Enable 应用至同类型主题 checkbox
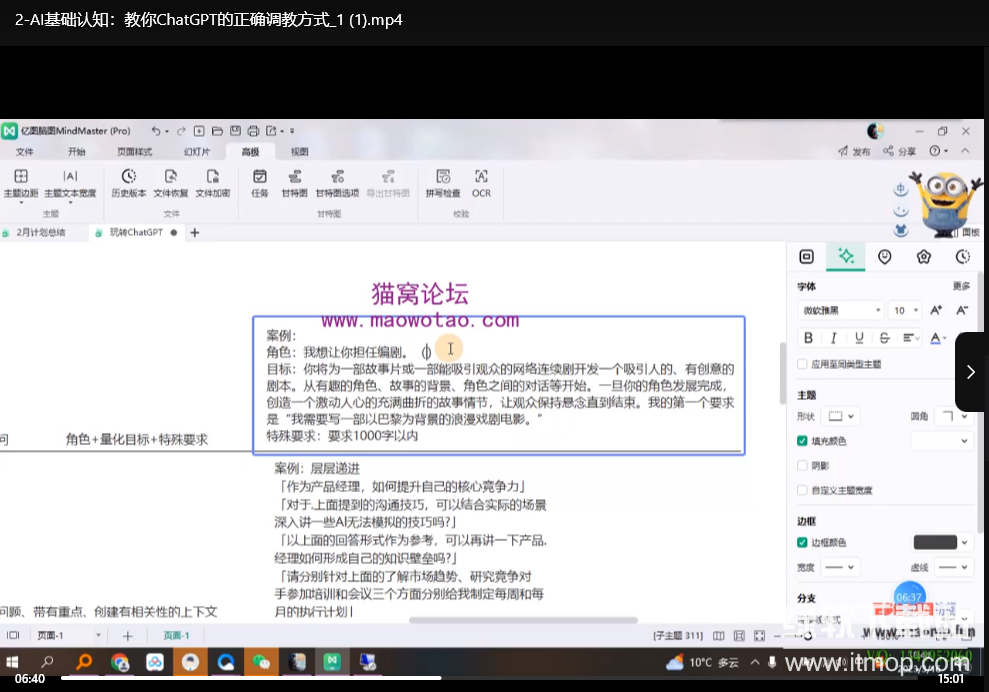This screenshot has height=692, width=989. pos(803,364)
